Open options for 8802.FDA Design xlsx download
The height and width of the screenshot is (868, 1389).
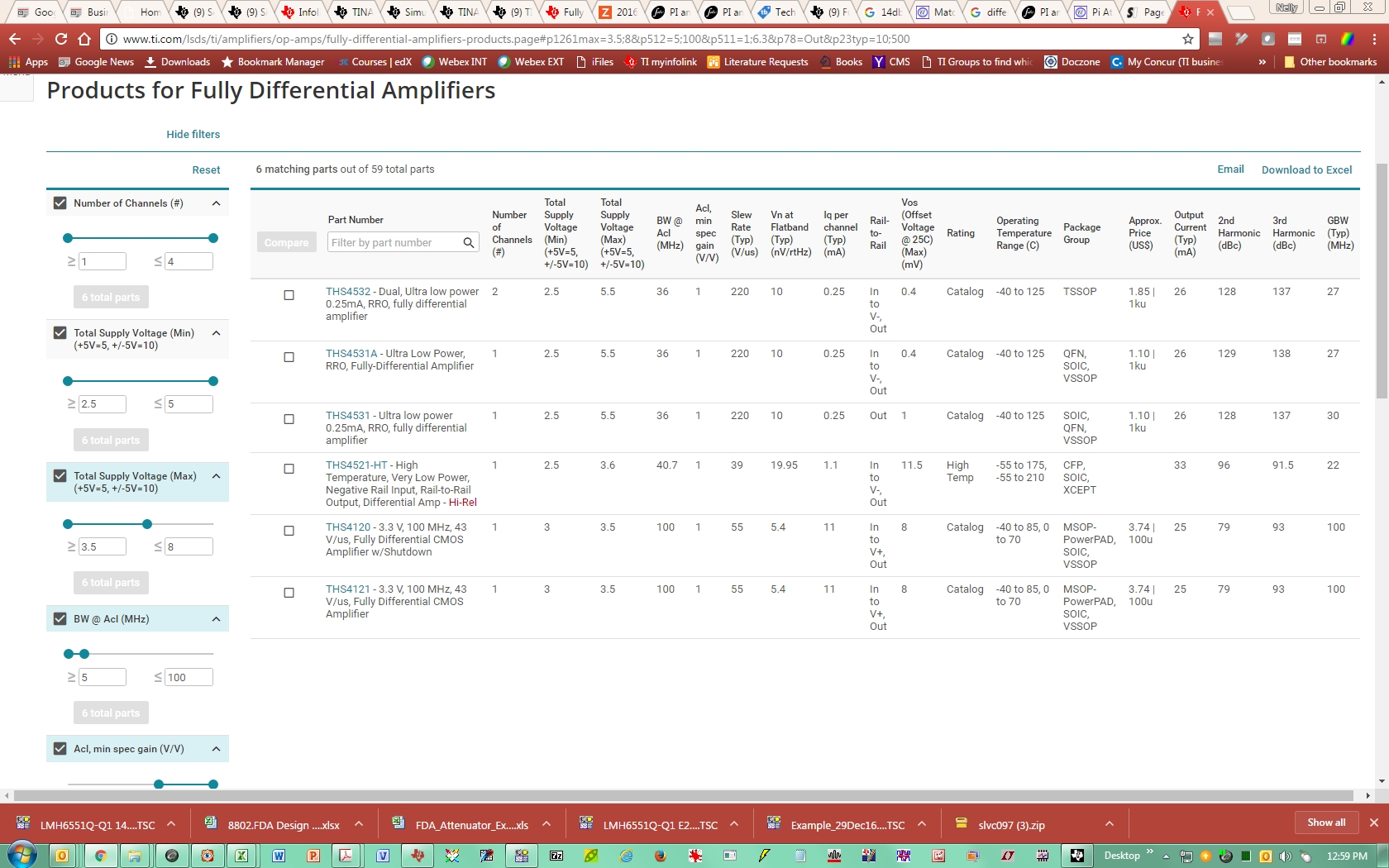pyautogui.click(x=359, y=824)
